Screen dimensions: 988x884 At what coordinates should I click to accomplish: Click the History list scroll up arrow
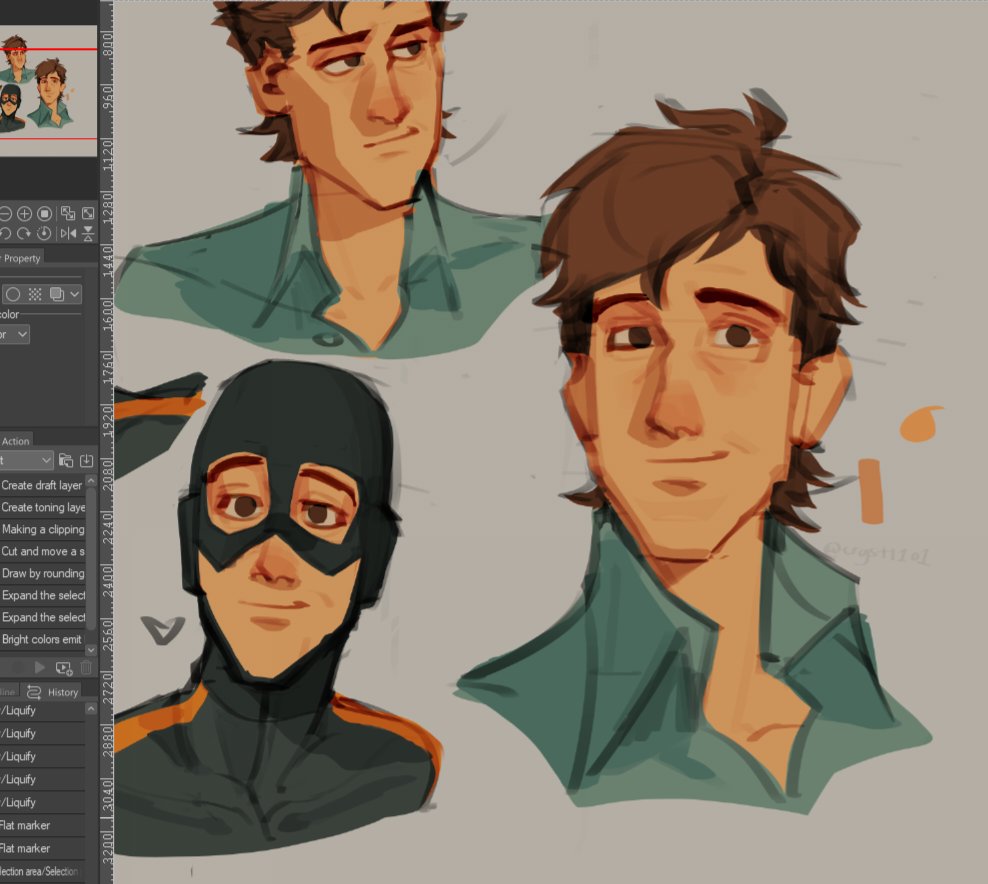91,709
